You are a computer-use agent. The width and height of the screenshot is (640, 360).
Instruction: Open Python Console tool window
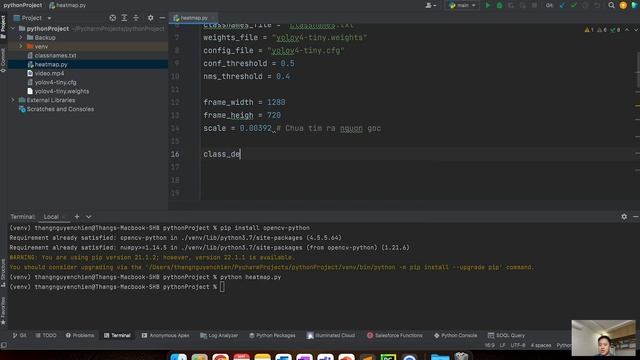pyautogui.click(x=456, y=336)
